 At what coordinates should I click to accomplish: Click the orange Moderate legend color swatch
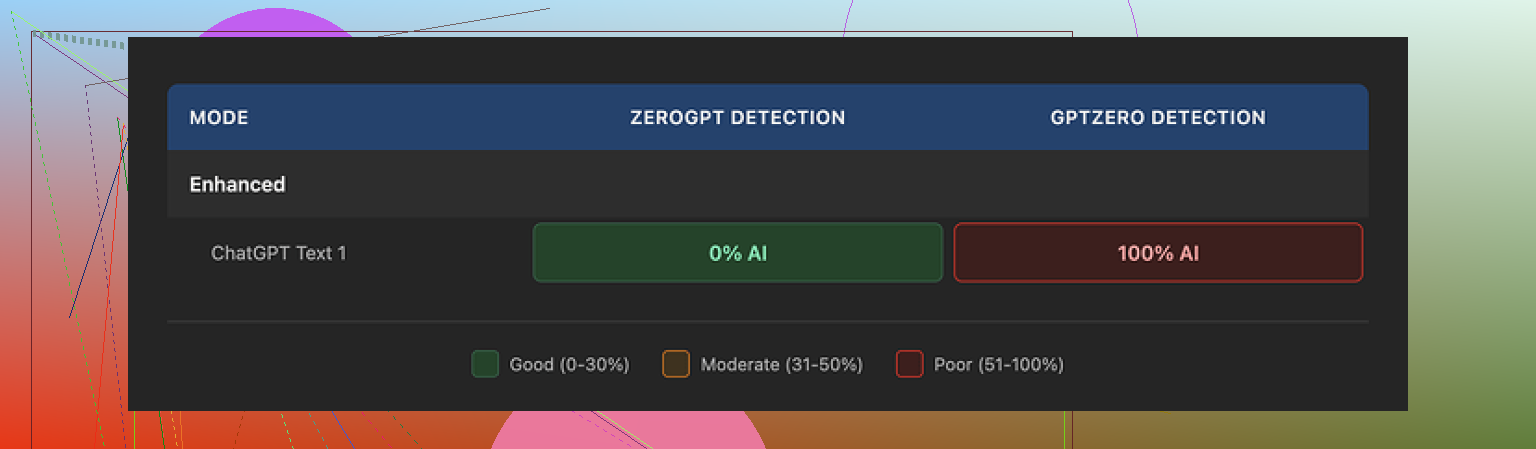coord(676,364)
